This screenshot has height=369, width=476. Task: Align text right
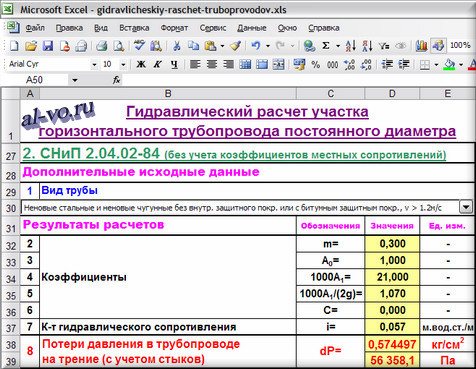pos(228,64)
